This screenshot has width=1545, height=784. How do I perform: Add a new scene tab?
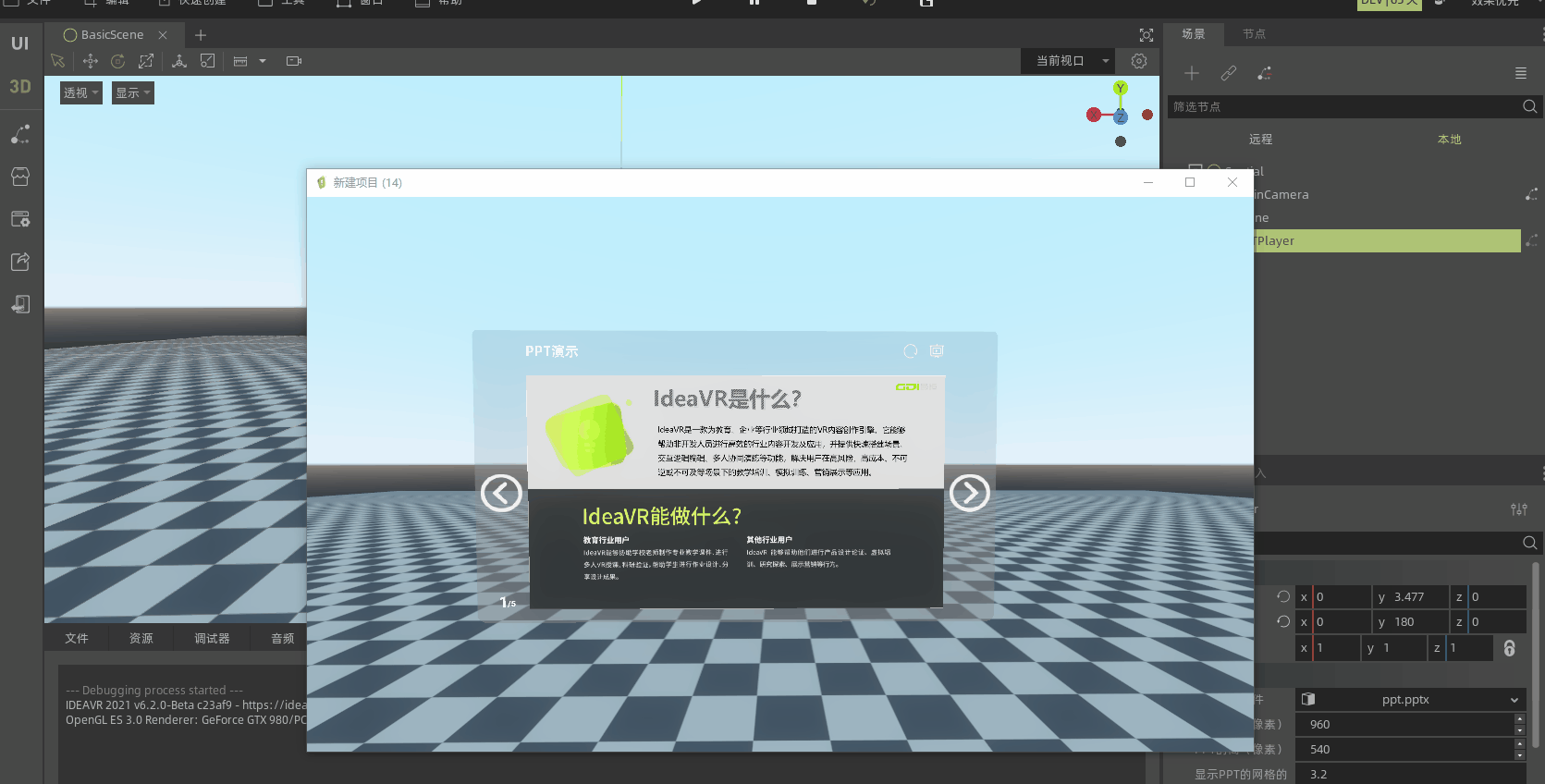pyautogui.click(x=201, y=35)
